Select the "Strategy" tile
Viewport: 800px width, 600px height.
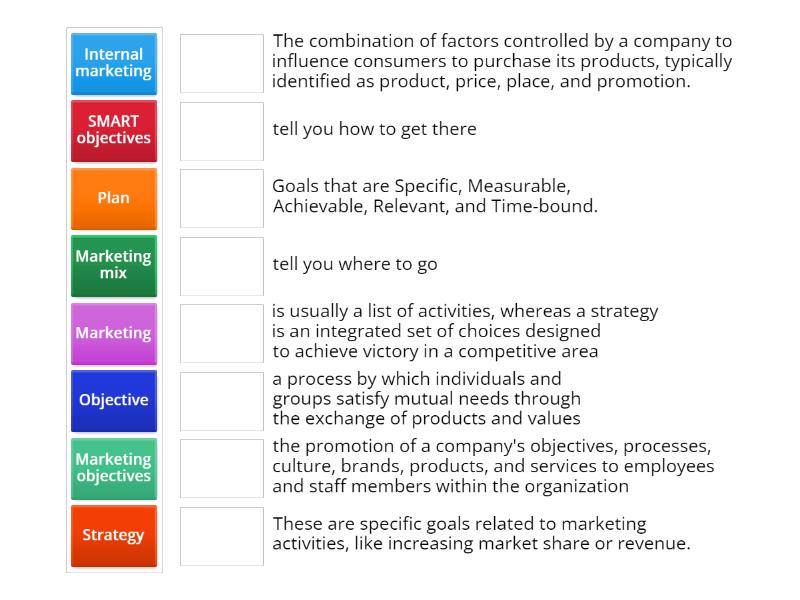tap(113, 536)
